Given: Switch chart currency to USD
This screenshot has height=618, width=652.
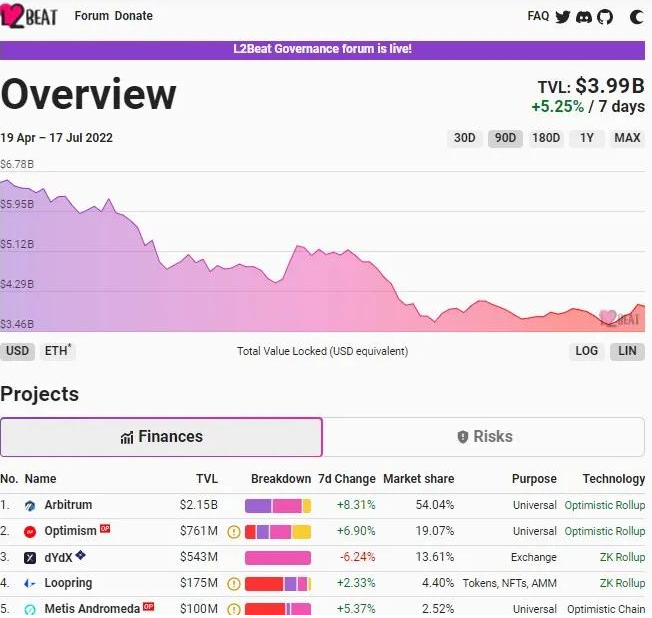Looking at the screenshot, I should tap(17, 351).
